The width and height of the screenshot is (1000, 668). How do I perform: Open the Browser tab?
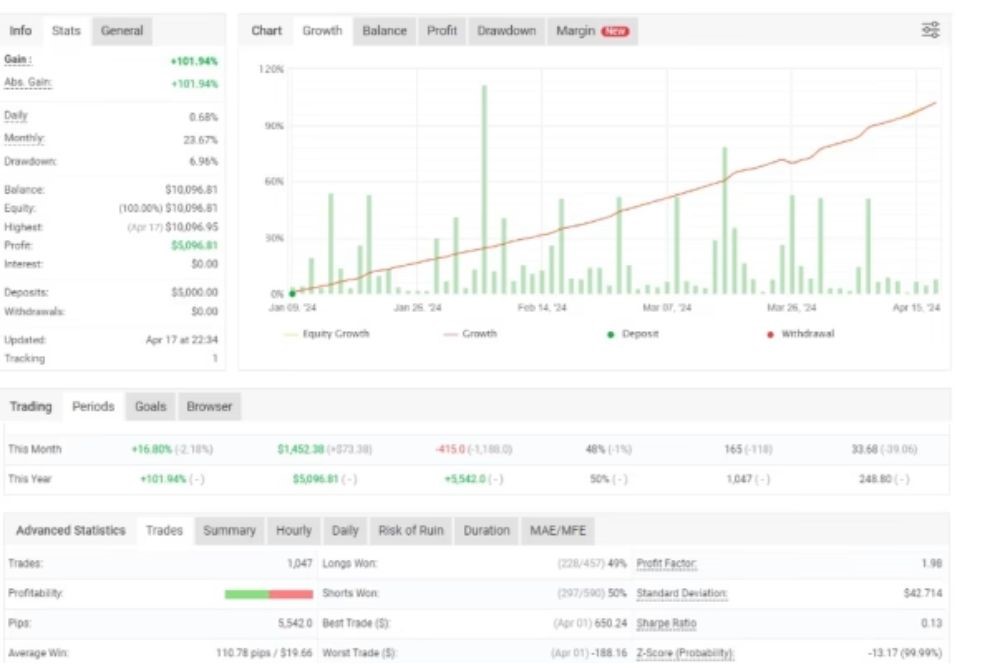pyautogui.click(x=209, y=407)
